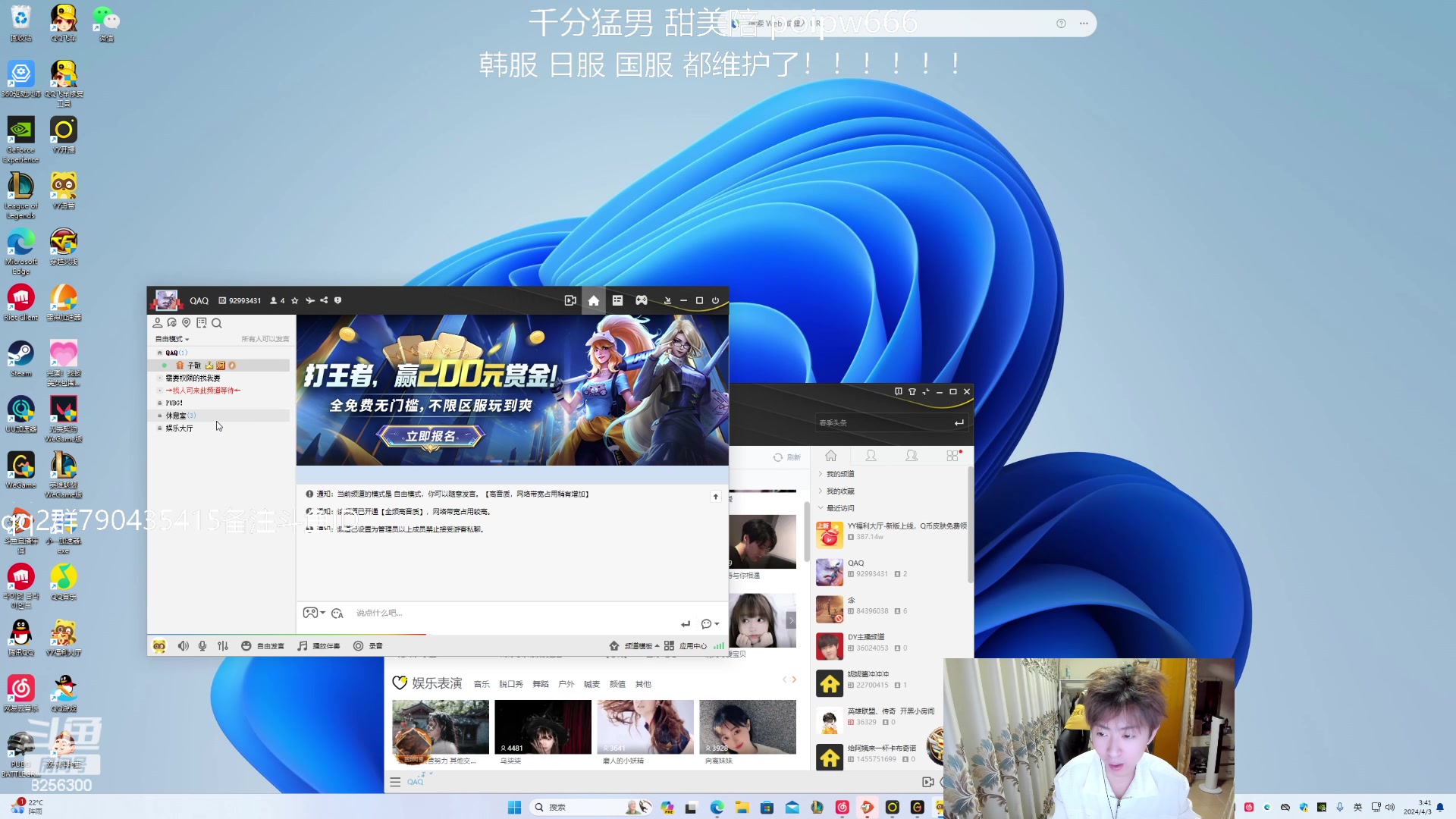Open the member list icon in the sidebar
This screenshot has width=1456, height=819.
[x=157, y=322]
